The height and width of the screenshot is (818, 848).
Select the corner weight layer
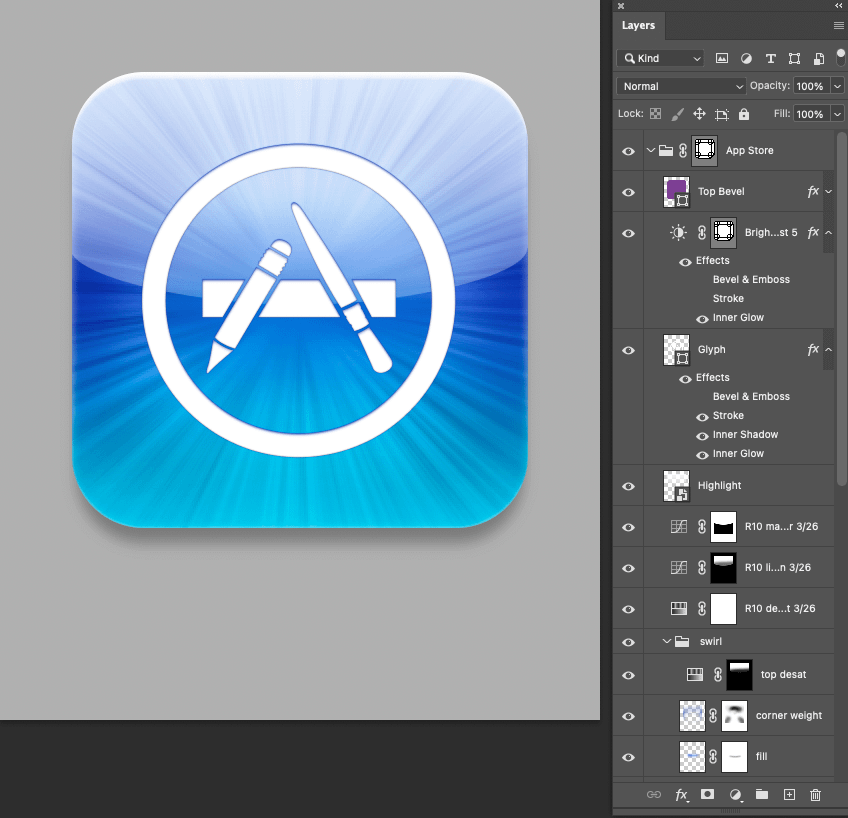(788, 716)
